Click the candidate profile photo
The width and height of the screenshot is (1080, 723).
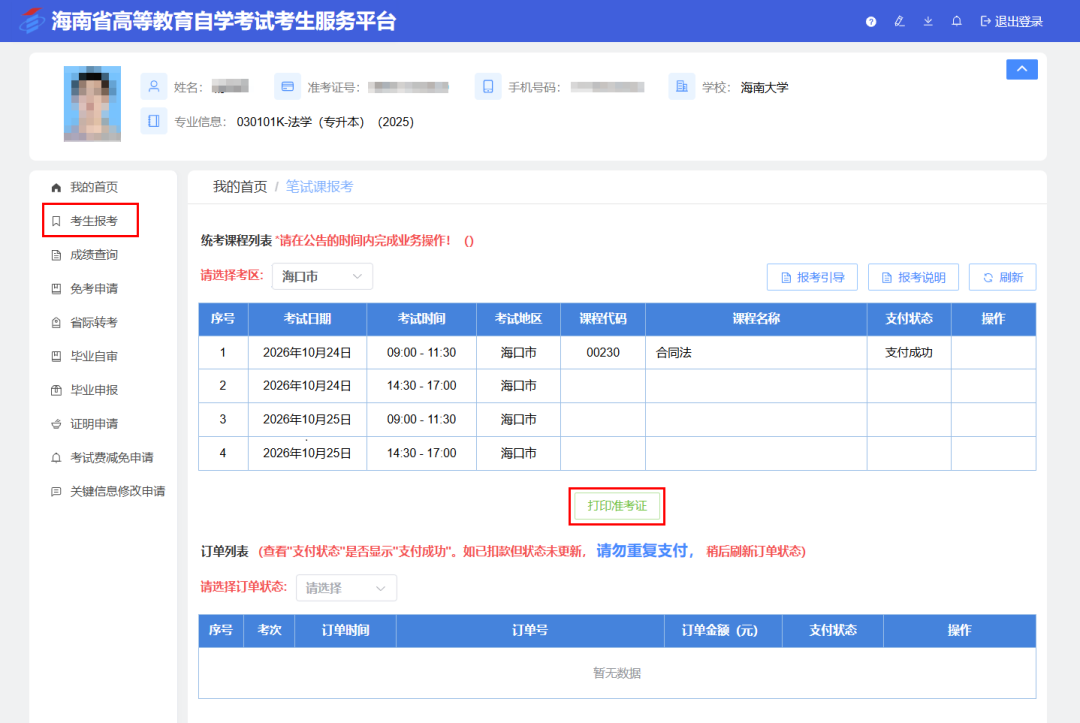92,104
